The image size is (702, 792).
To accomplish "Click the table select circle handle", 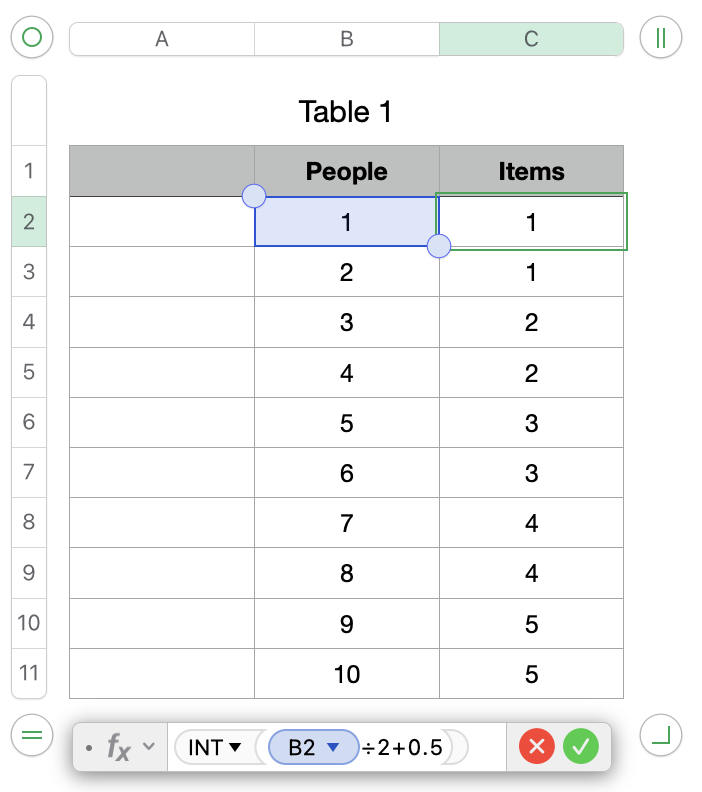I will [31, 38].
